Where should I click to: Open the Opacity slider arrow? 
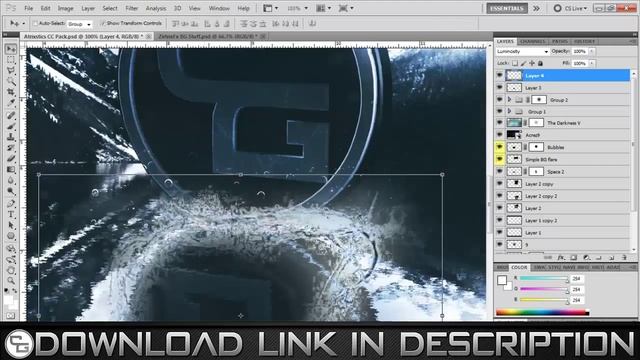pyautogui.click(x=591, y=51)
